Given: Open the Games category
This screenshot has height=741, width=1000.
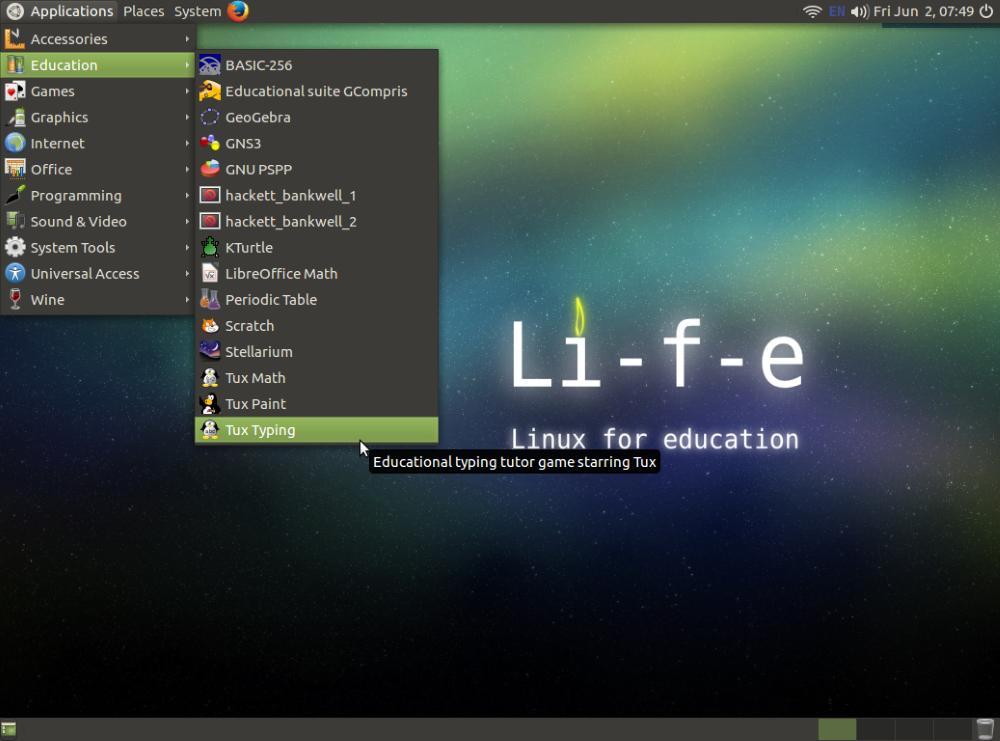Looking at the screenshot, I should (x=98, y=91).
